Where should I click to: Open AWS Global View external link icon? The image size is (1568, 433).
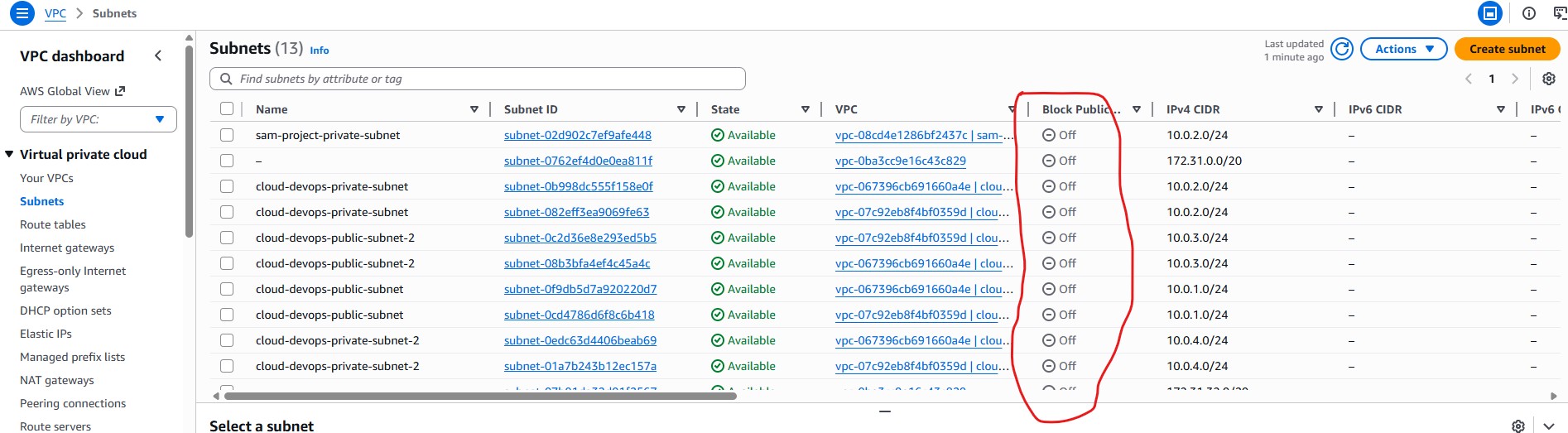pyautogui.click(x=120, y=91)
